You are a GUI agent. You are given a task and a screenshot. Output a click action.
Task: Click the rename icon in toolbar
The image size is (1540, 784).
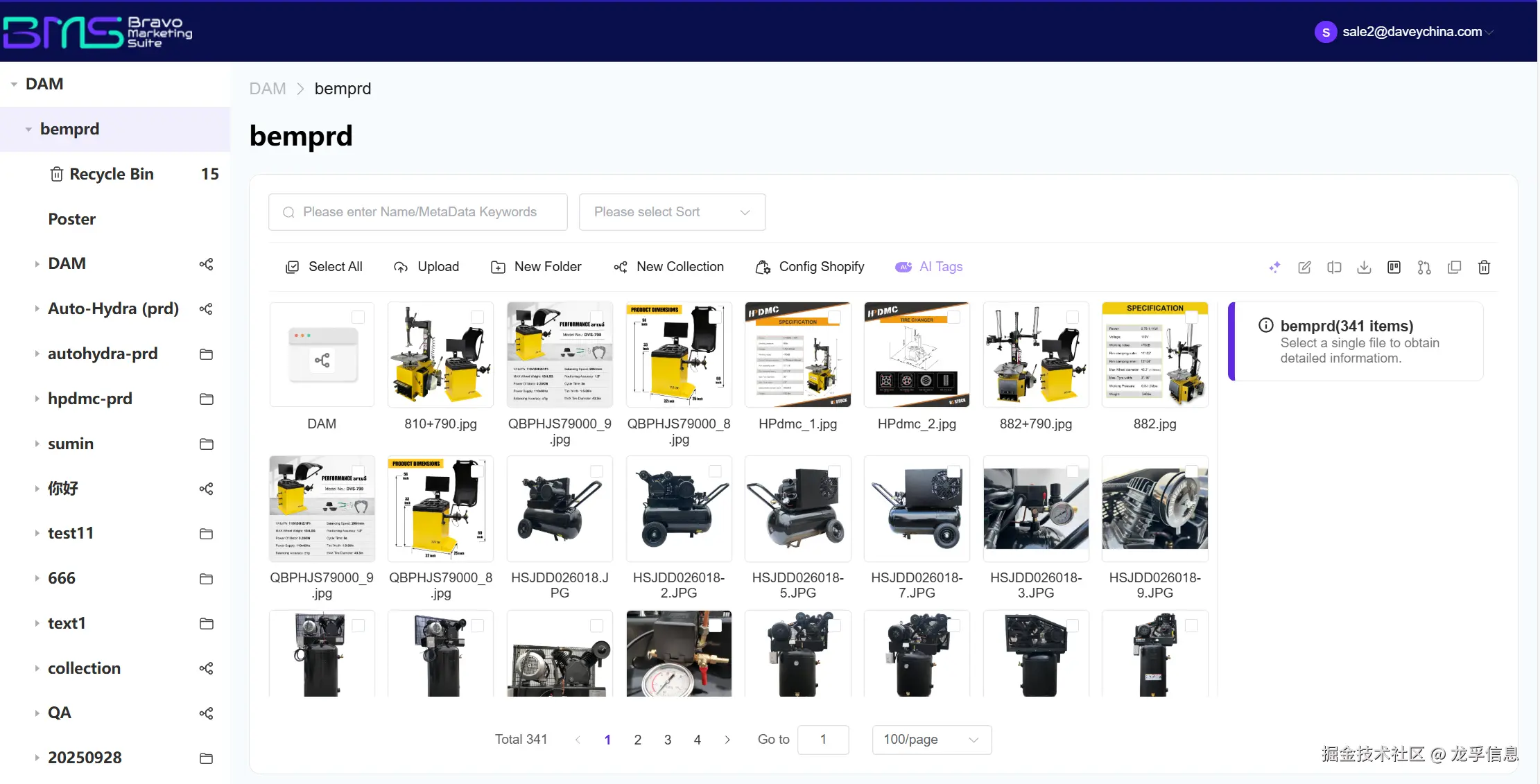click(1334, 267)
